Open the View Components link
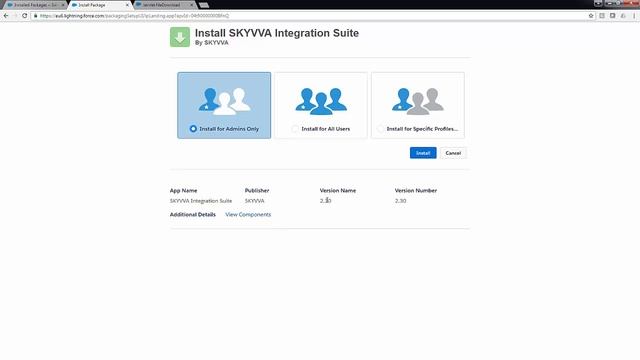Viewport: 640px width, 360px height. coord(248,214)
